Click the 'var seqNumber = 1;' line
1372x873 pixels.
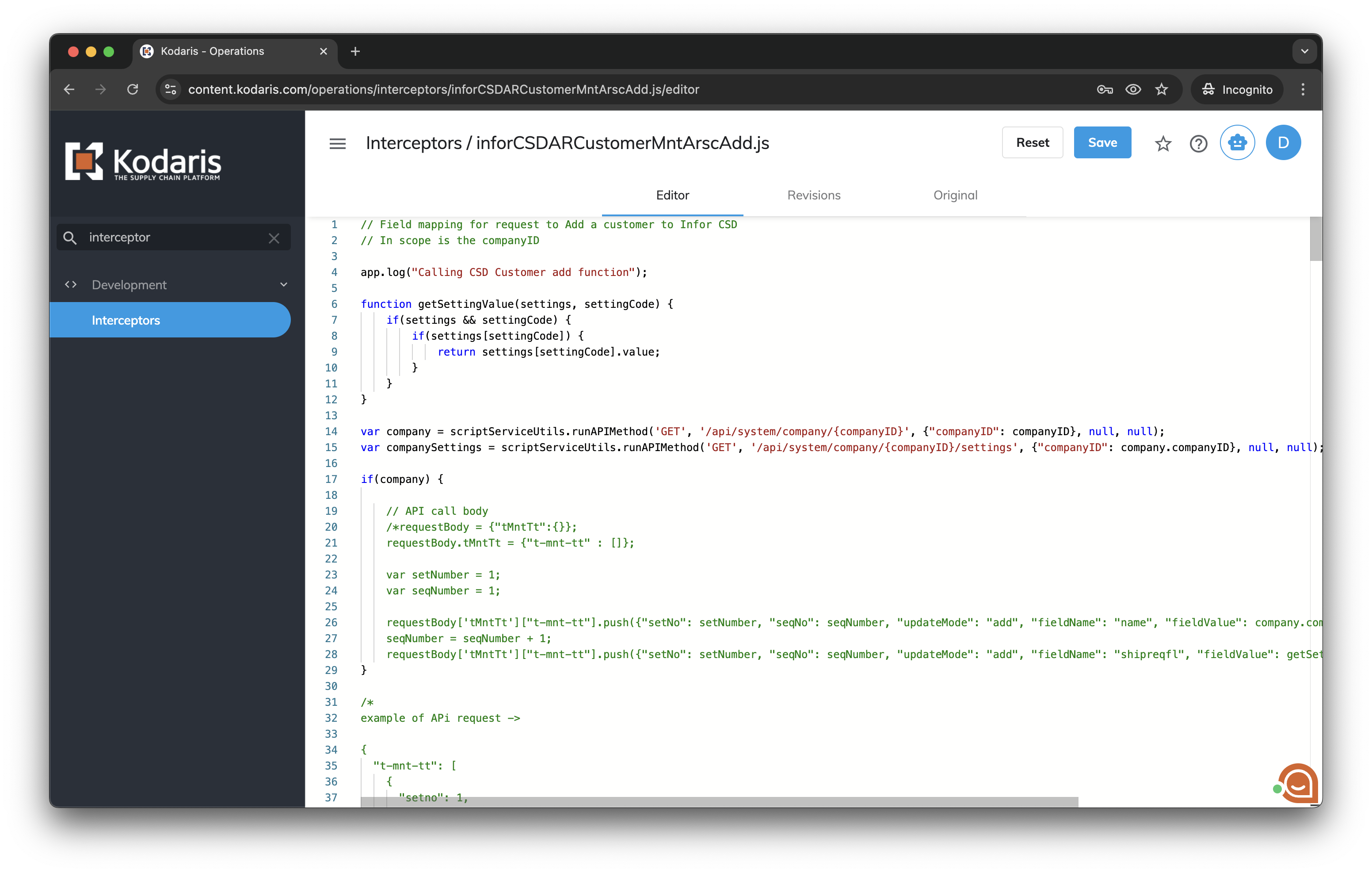pyautogui.click(x=443, y=591)
